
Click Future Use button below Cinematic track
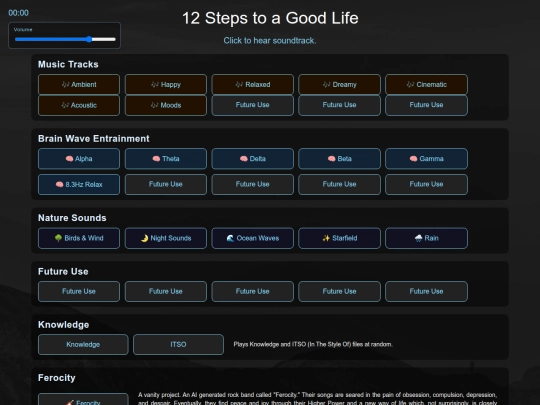(426, 105)
